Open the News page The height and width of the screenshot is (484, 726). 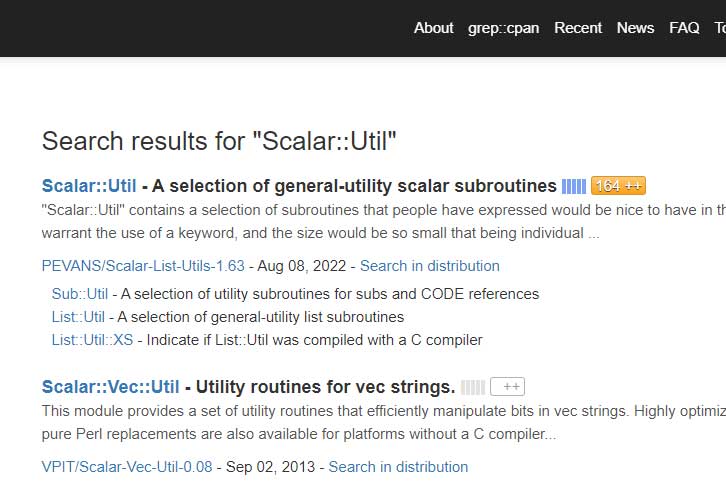point(635,28)
